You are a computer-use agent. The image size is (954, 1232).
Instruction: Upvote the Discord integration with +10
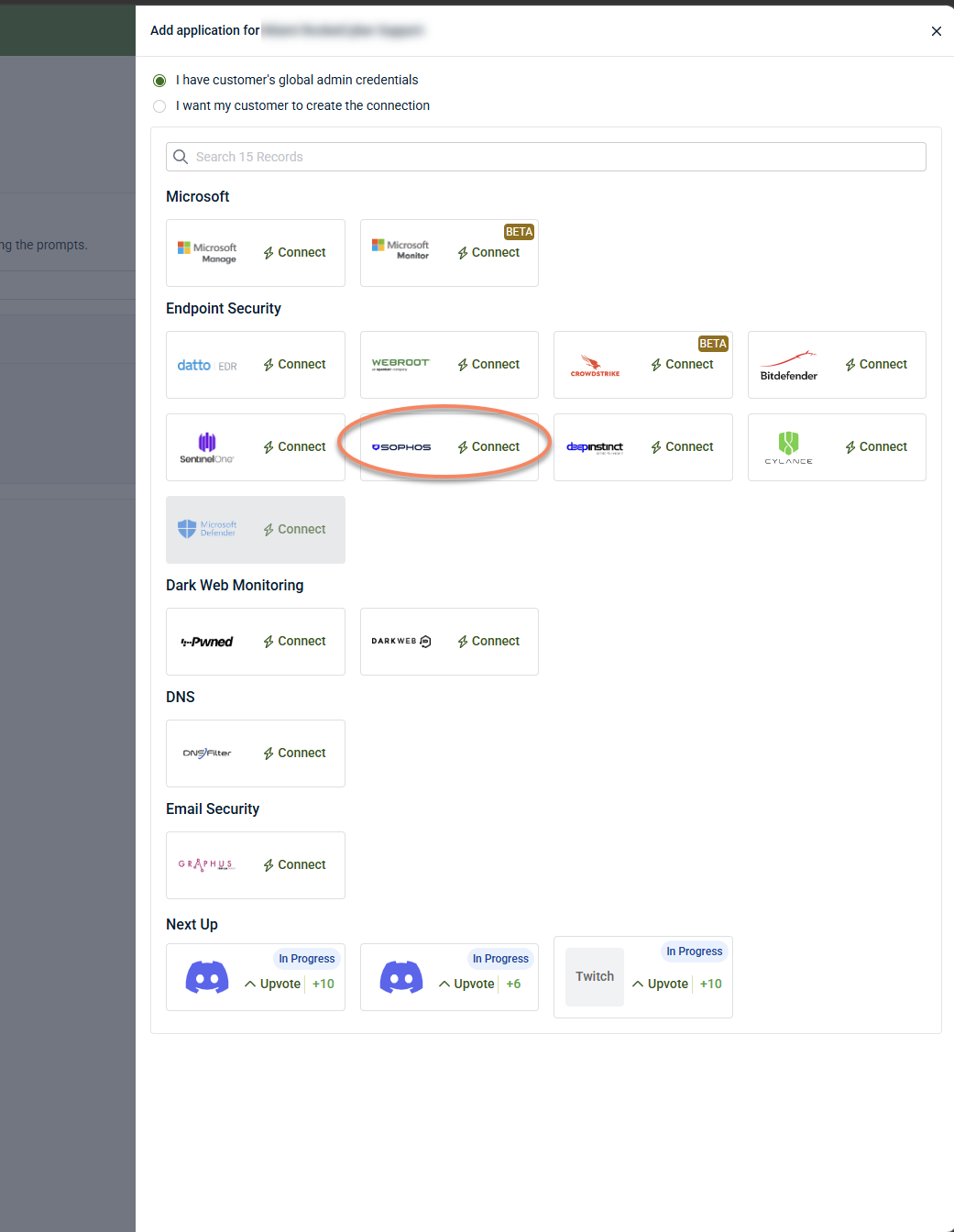(x=272, y=984)
